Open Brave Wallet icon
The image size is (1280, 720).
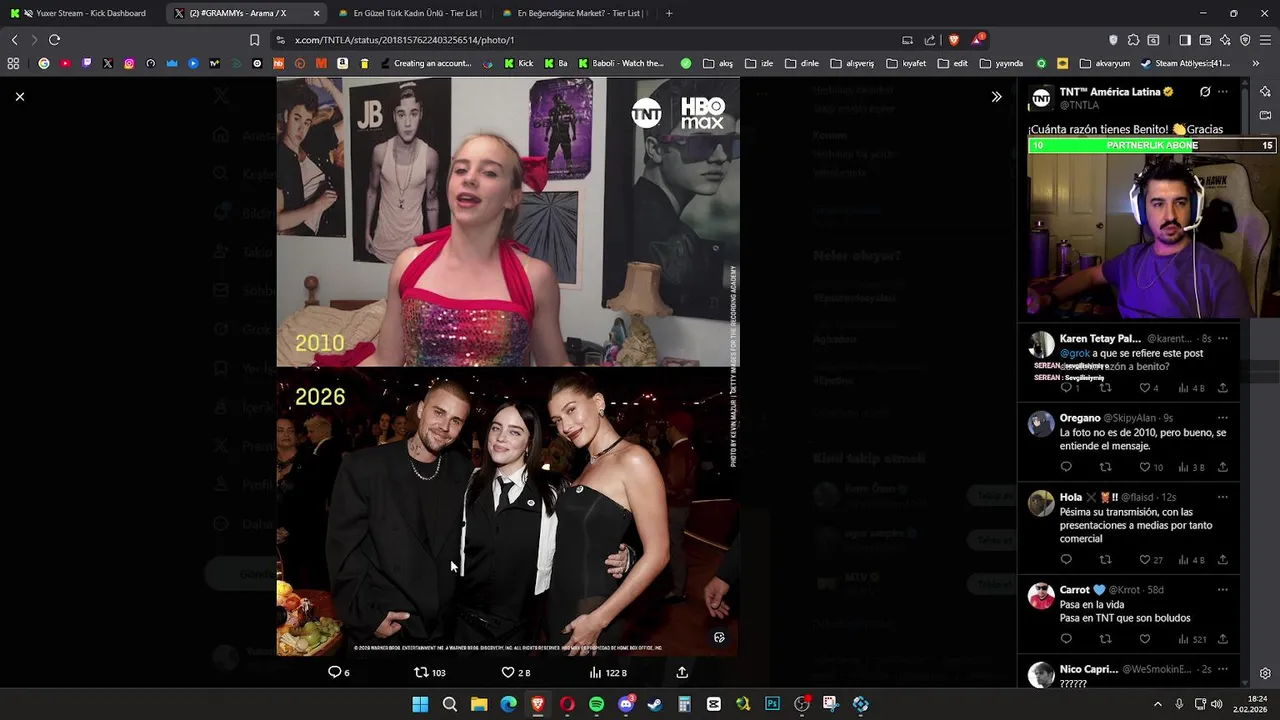(x=1205, y=40)
